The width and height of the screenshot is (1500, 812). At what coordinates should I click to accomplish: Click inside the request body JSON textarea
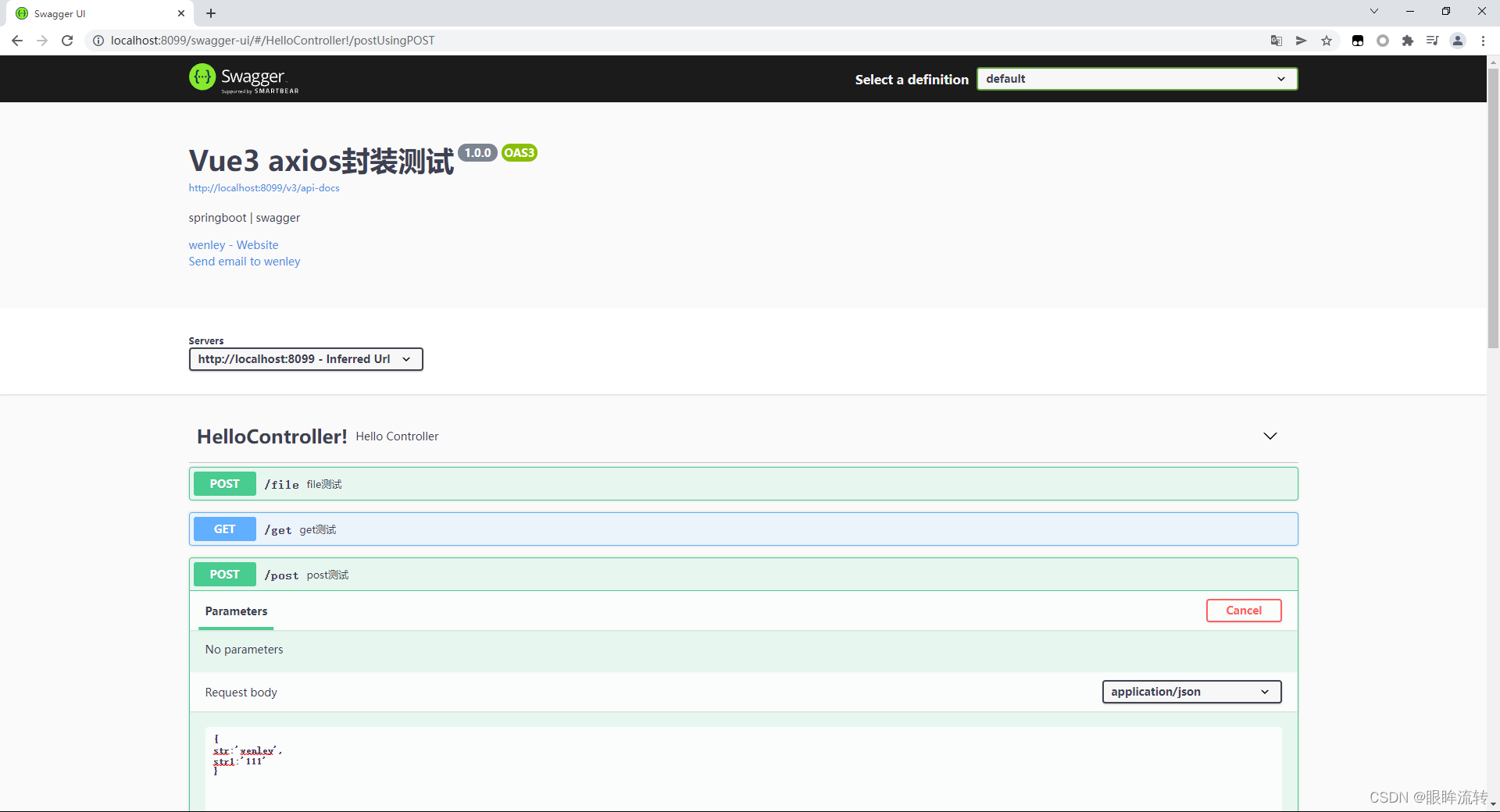click(x=743, y=769)
